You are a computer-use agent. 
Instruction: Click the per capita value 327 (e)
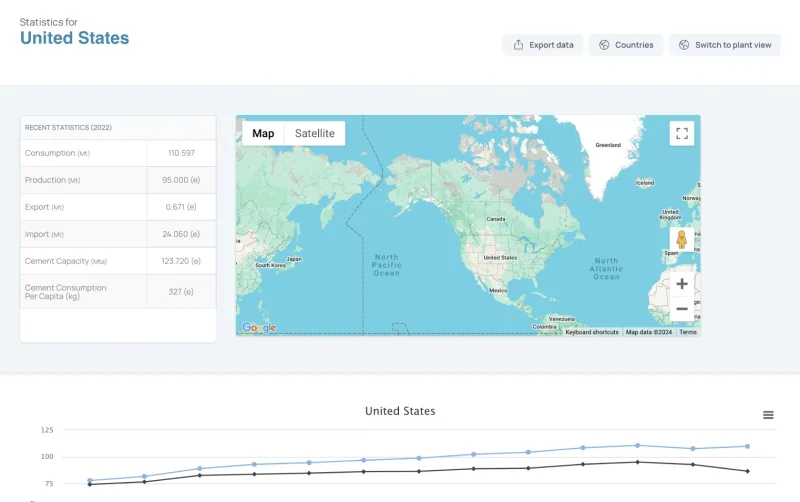(181, 292)
